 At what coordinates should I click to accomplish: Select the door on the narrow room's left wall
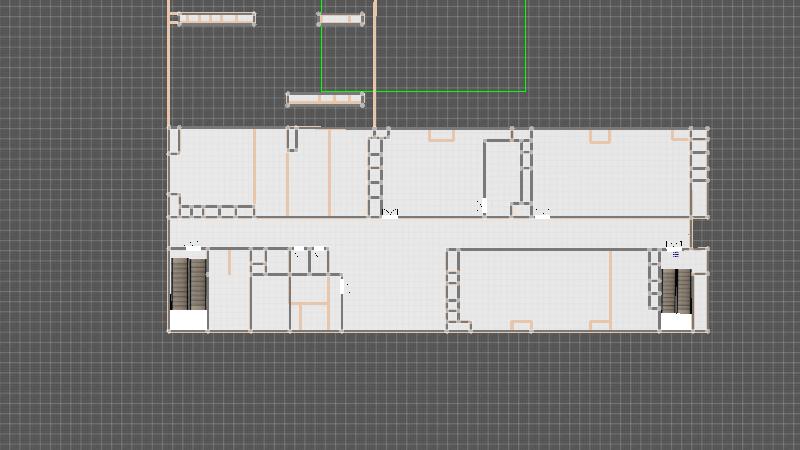[x=481, y=206]
